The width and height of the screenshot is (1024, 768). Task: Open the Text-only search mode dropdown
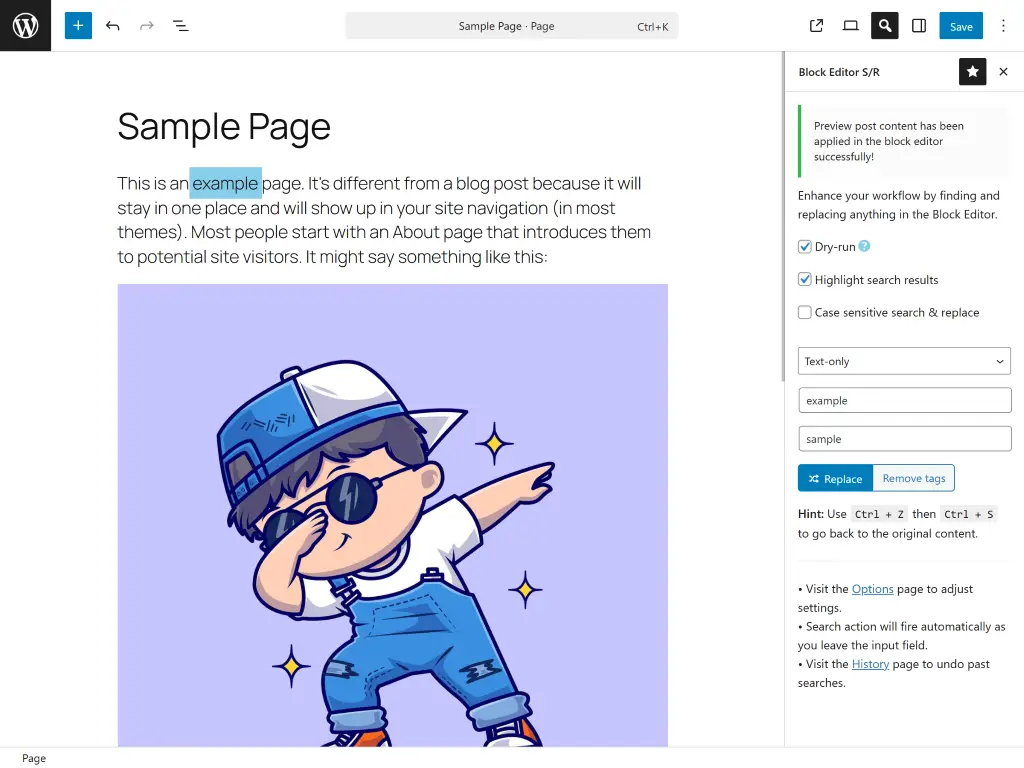pyautogui.click(x=903, y=361)
